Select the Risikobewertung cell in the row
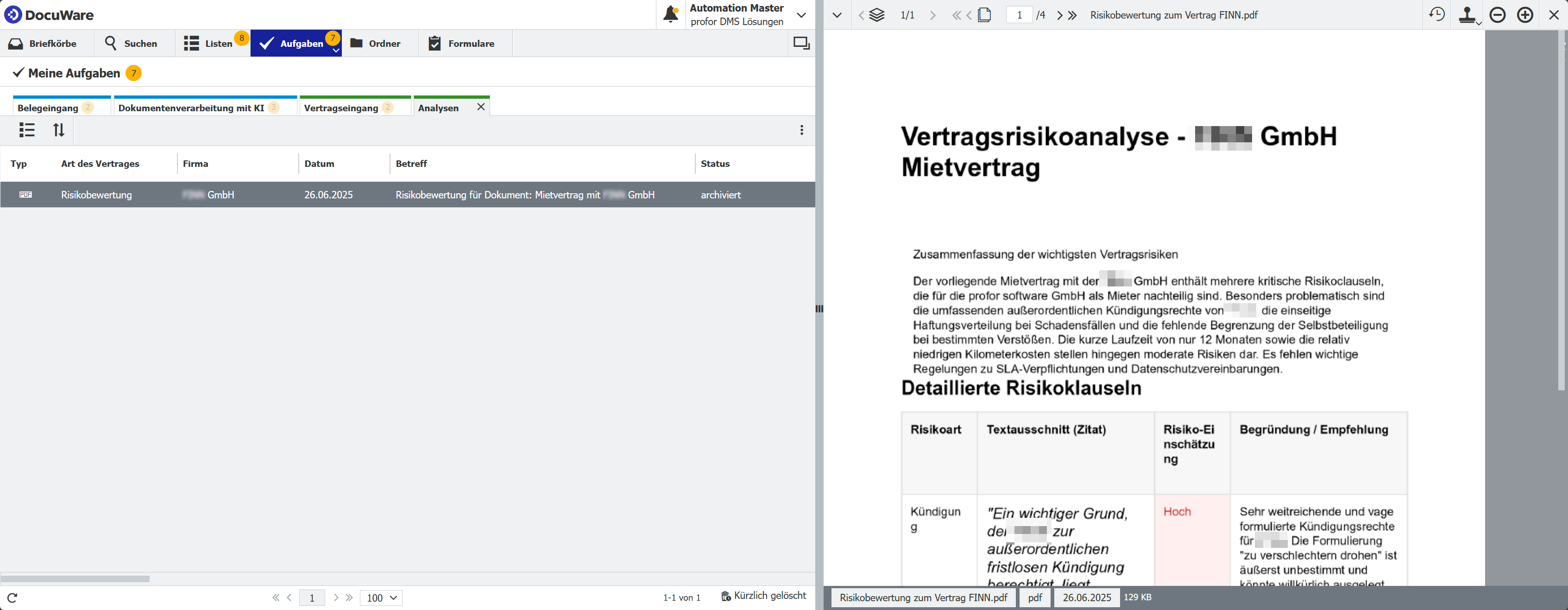Viewport: 1568px width, 610px height. pos(96,195)
